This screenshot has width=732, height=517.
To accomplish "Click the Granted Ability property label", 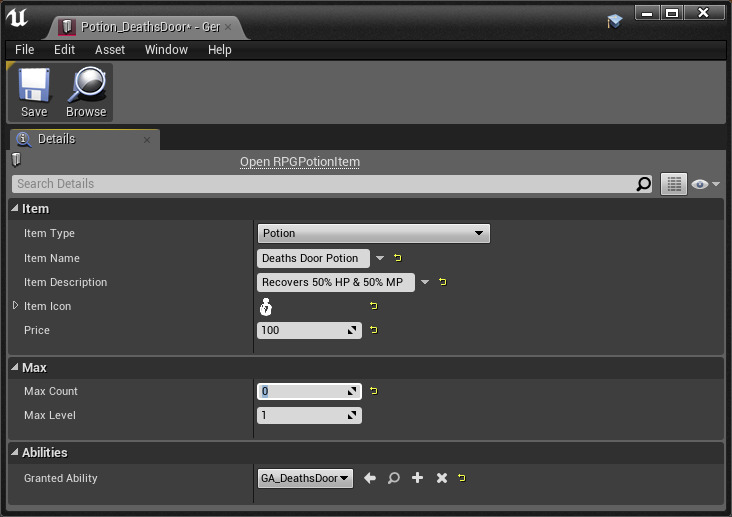I will [x=61, y=478].
